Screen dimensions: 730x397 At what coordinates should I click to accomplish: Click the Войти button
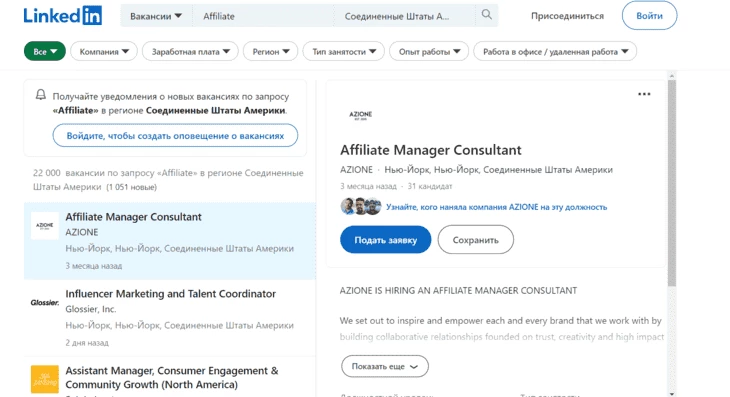(x=649, y=15)
